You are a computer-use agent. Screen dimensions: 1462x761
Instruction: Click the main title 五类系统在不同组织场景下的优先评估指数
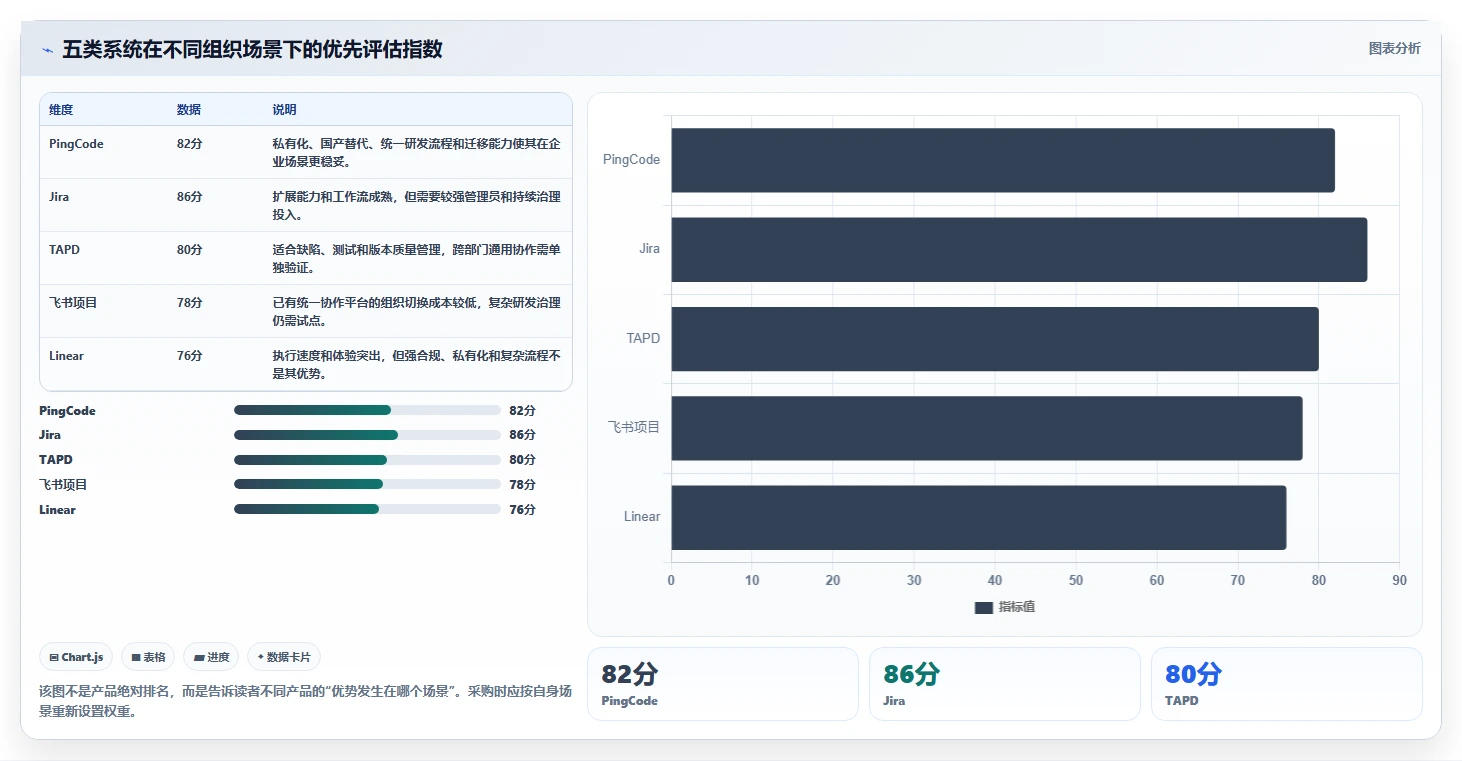pos(252,50)
